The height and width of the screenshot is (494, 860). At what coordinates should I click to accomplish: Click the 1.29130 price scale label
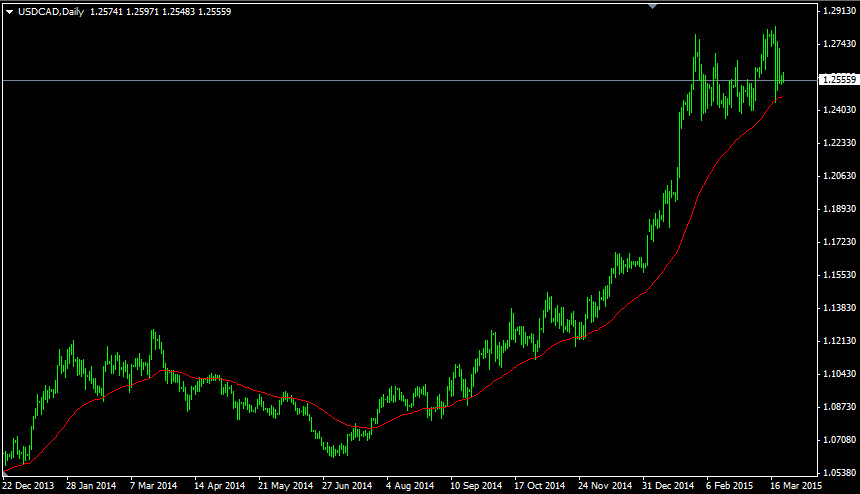(x=840, y=10)
